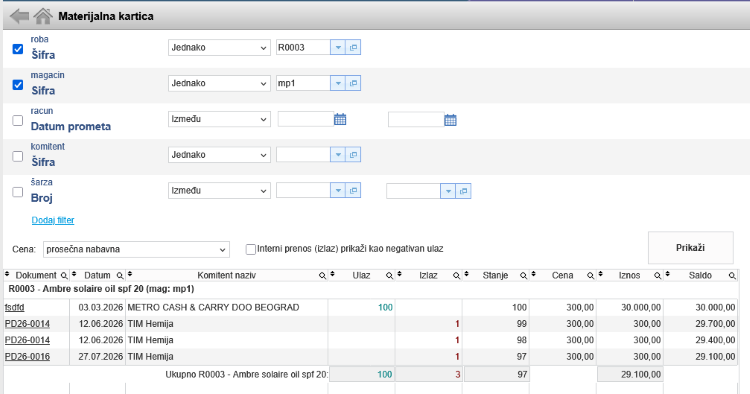Open the magacin Šifra Jednako operator dropdown

click(219, 83)
